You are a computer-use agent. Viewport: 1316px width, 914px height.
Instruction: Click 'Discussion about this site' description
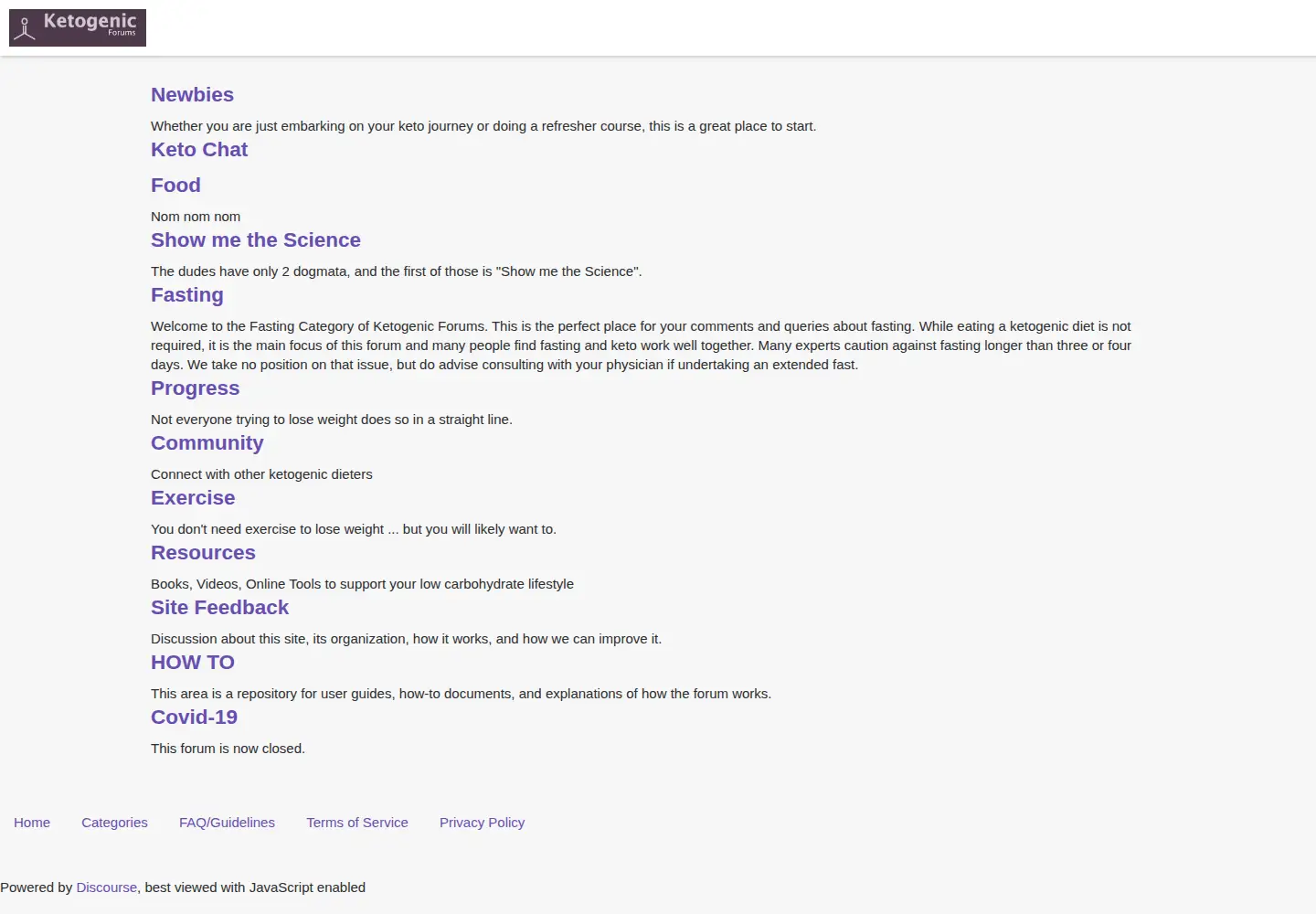tap(406, 639)
